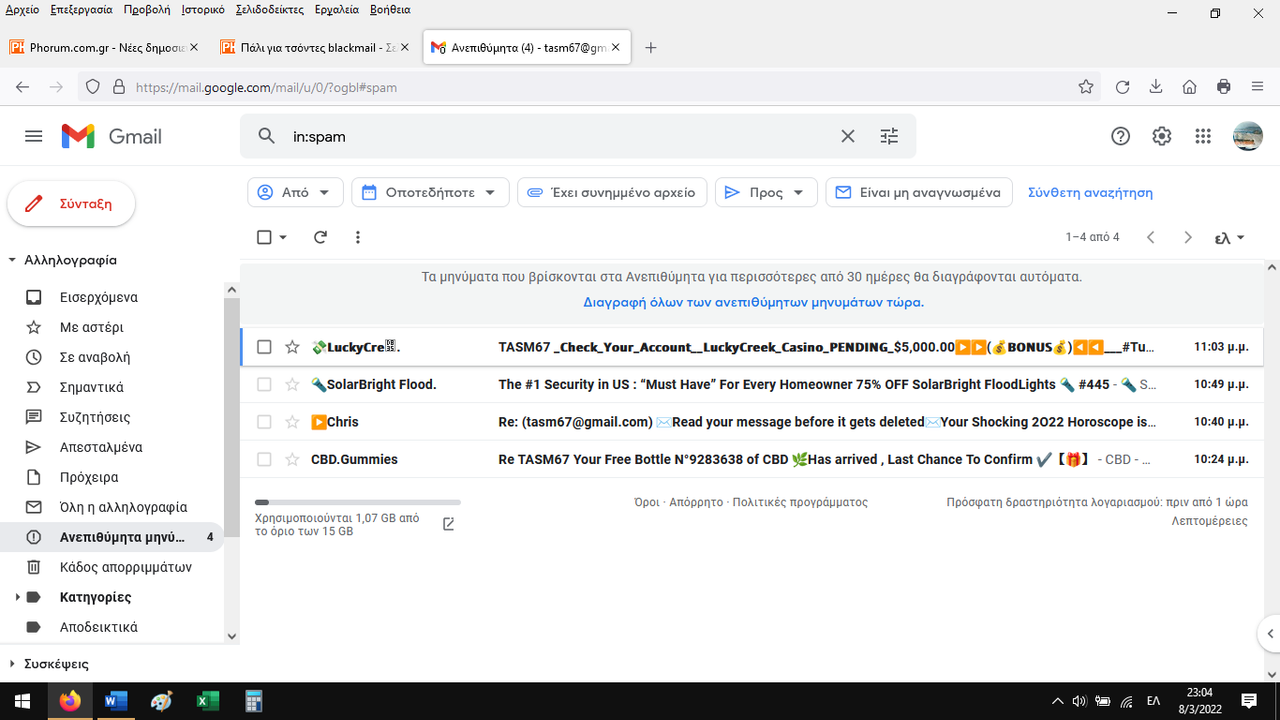The image size is (1280, 720).
Task: Expand the Συσκέψεις section
Action: [12, 663]
